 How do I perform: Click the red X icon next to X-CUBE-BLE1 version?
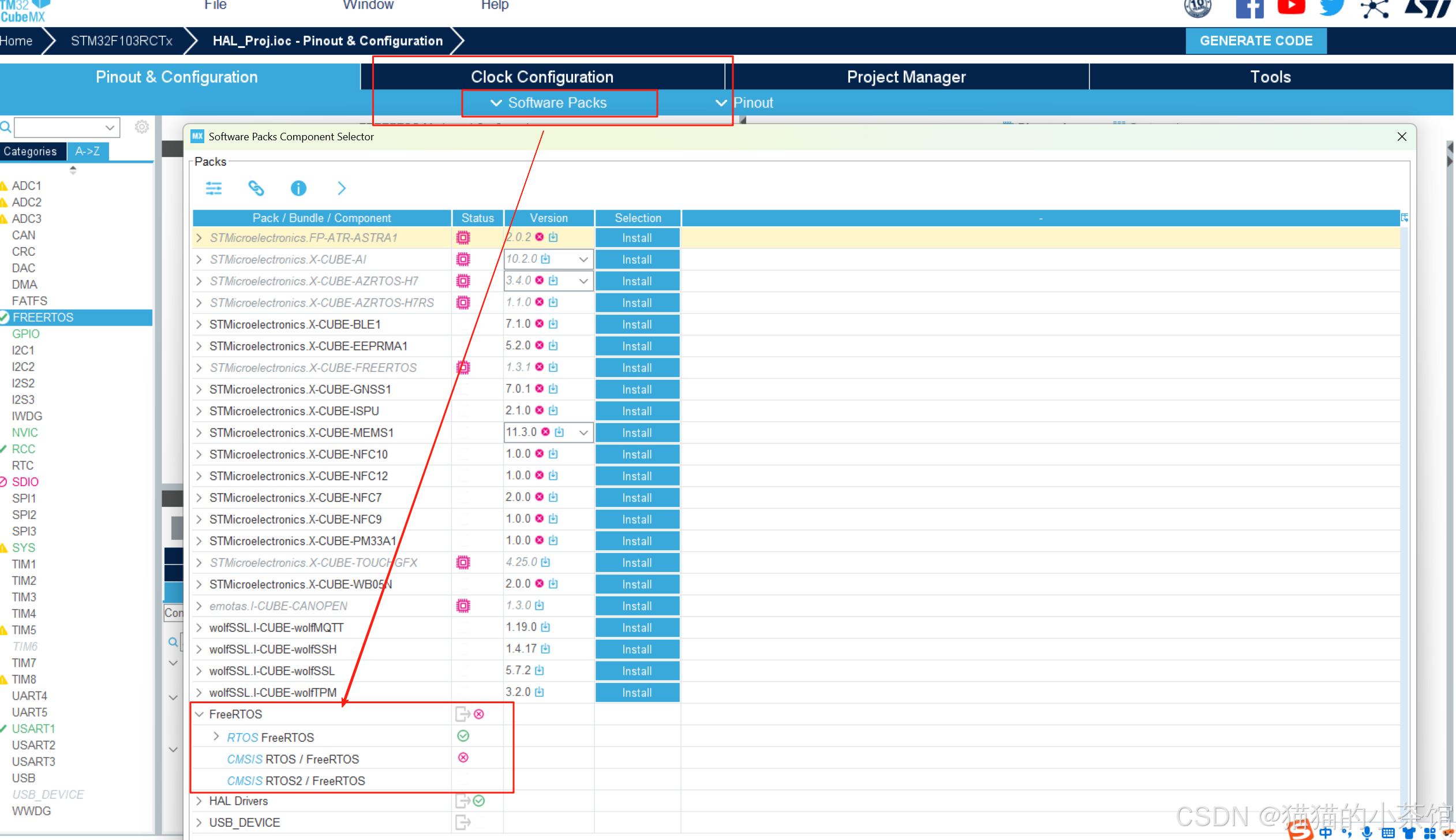pyautogui.click(x=540, y=324)
